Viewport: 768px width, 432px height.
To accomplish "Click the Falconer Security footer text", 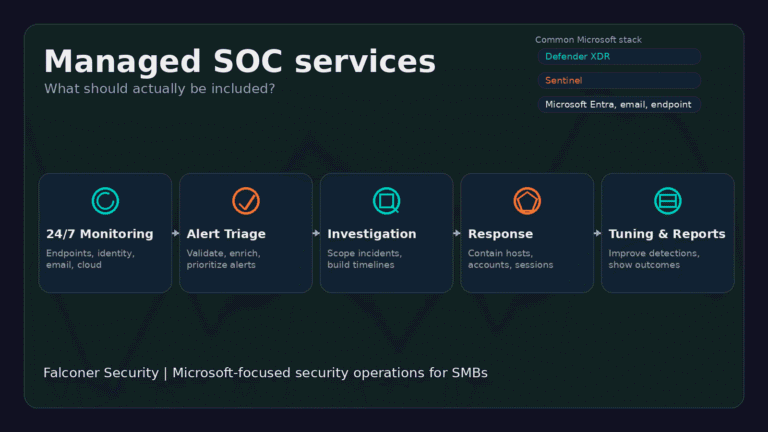I will (x=265, y=373).
